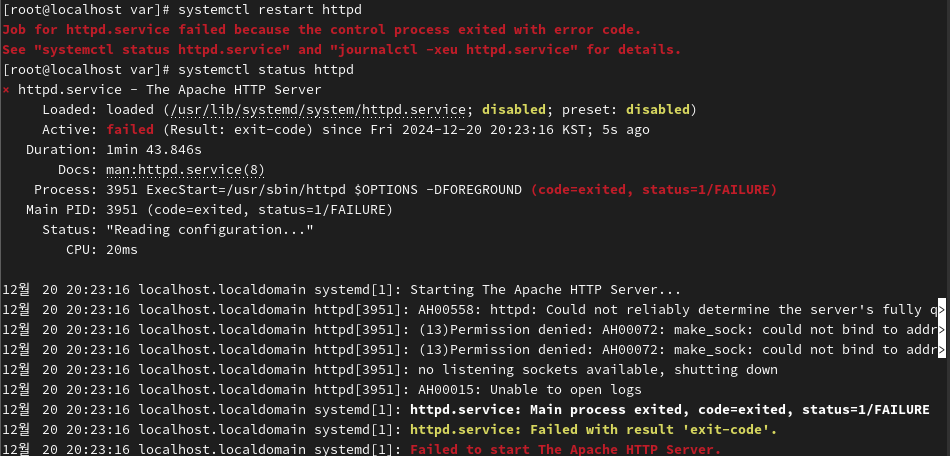
Task: Click the first yellow 'disabled' word after the path
Action: click(514, 110)
